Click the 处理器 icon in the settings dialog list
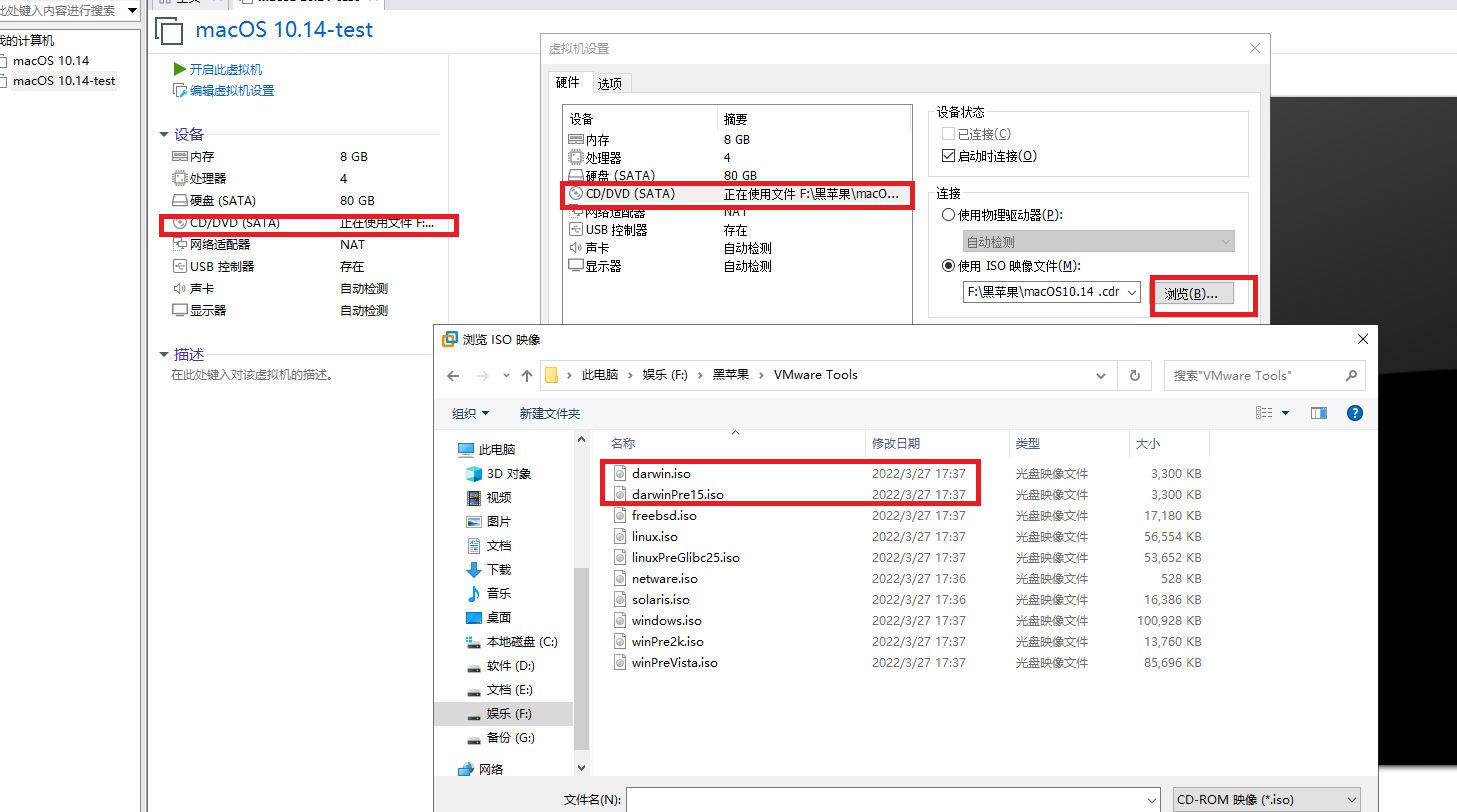 [x=575, y=157]
